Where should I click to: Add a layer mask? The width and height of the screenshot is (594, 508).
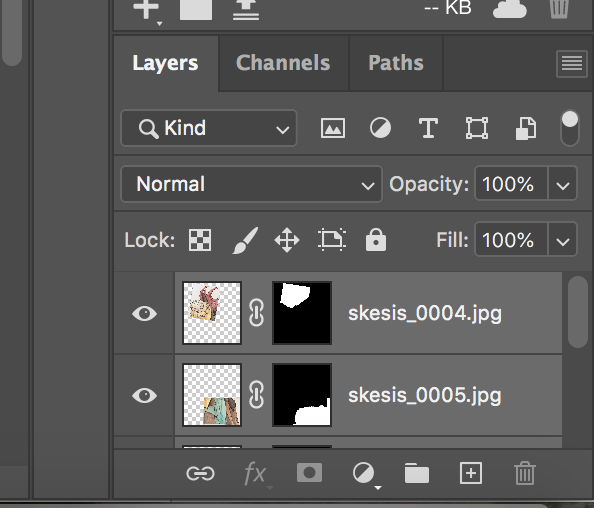point(310,473)
